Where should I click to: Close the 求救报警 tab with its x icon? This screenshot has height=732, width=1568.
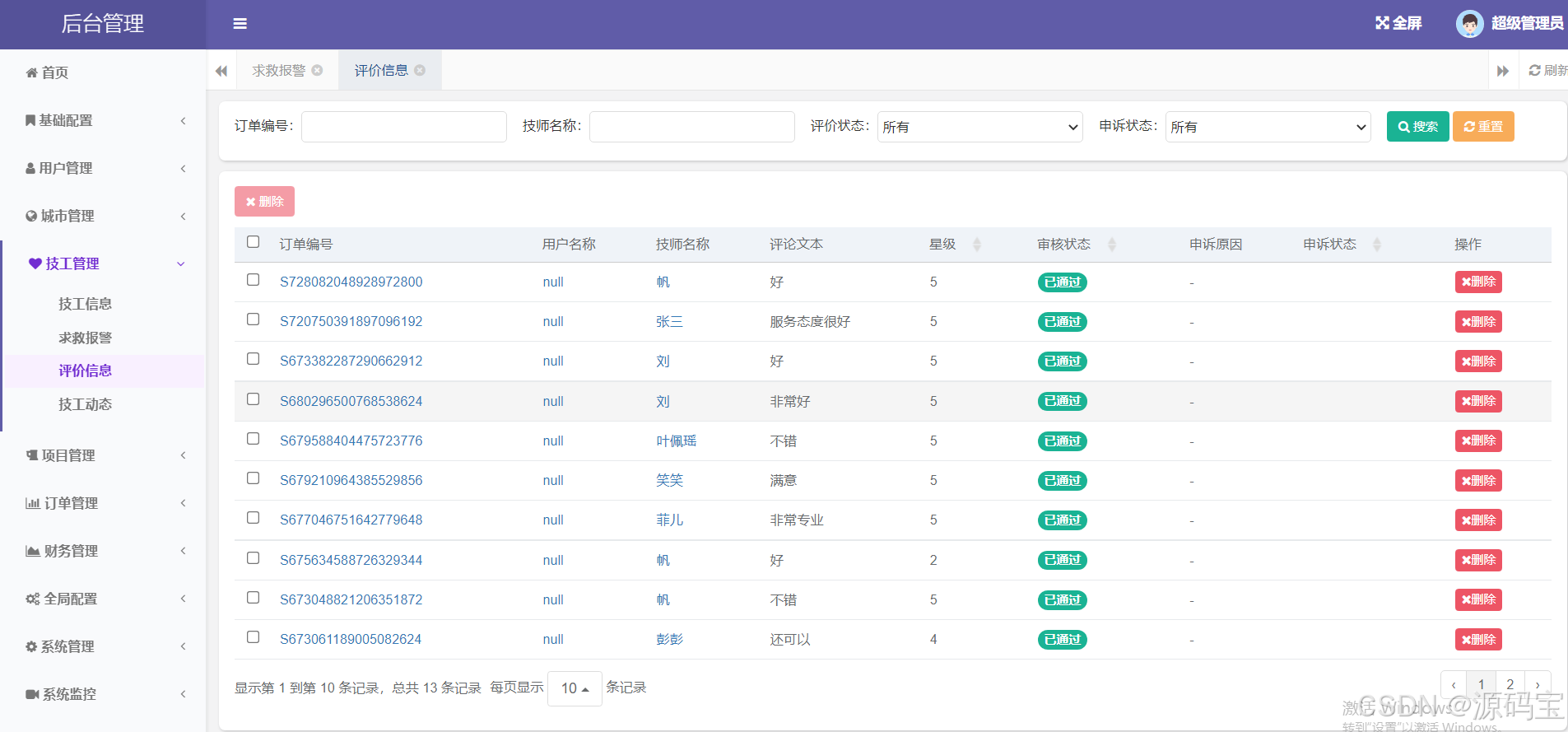tap(318, 71)
